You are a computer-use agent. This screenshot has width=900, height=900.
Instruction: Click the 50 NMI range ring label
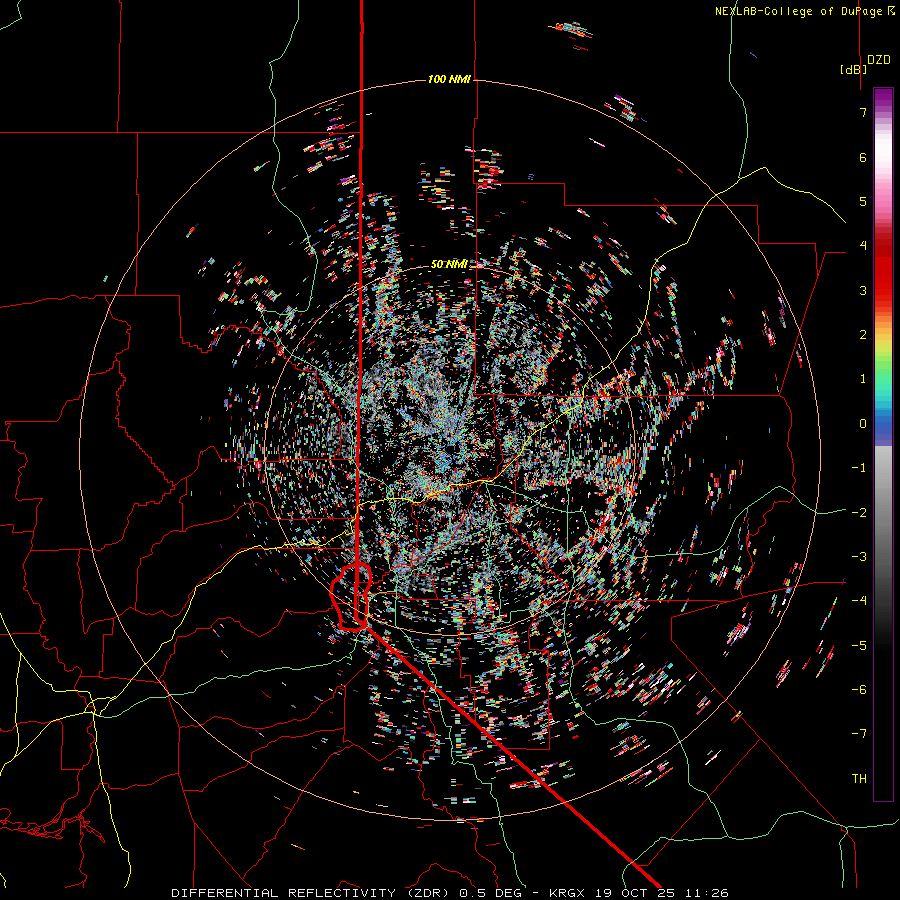[449, 264]
